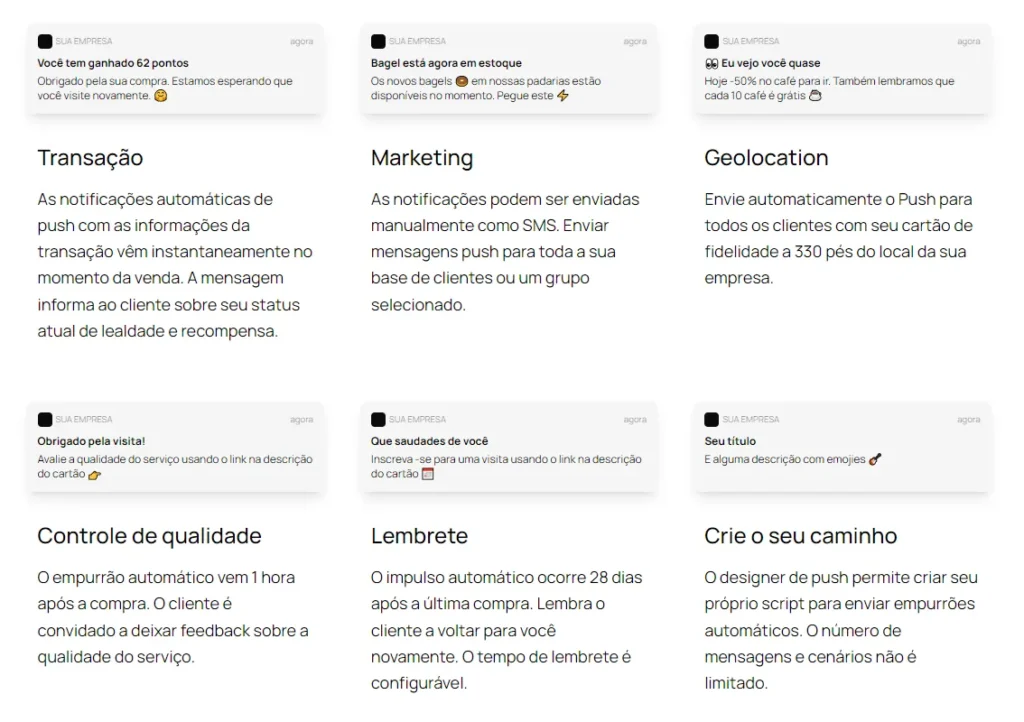This screenshot has height=722, width=1024.
Task: Click the black app icon in the Geolocation notification
Action: tap(711, 42)
